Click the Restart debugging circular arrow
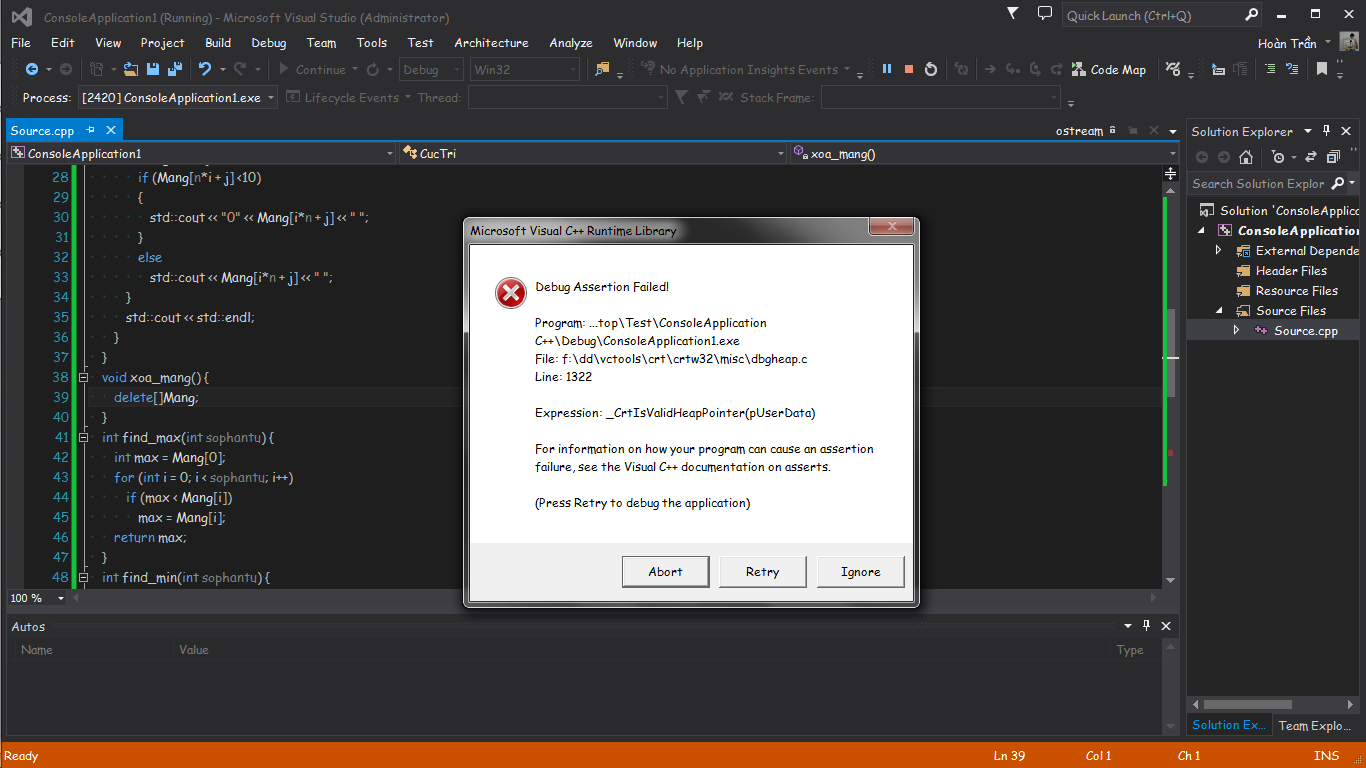Image resolution: width=1366 pixels, height=768 pixels. coord(931,69)
